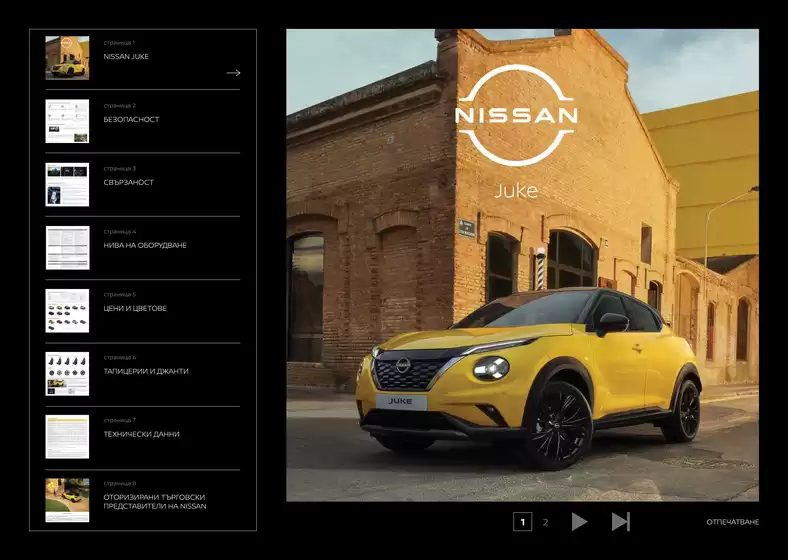Open the ТАПИЦЕРИИ И ДЖАНТИ thumbnail
Viewport: 788px width, 560px height.
(67, 373)
